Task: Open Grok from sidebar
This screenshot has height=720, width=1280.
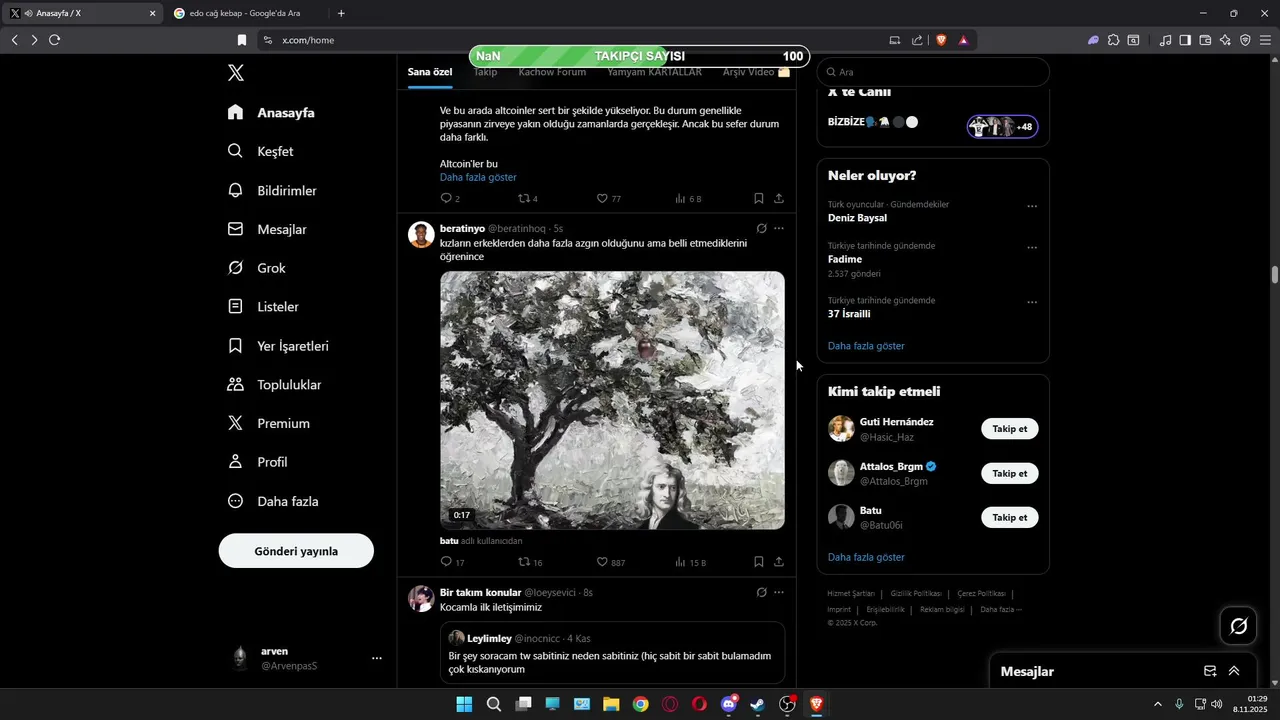Action: click(x=256, y=268)
